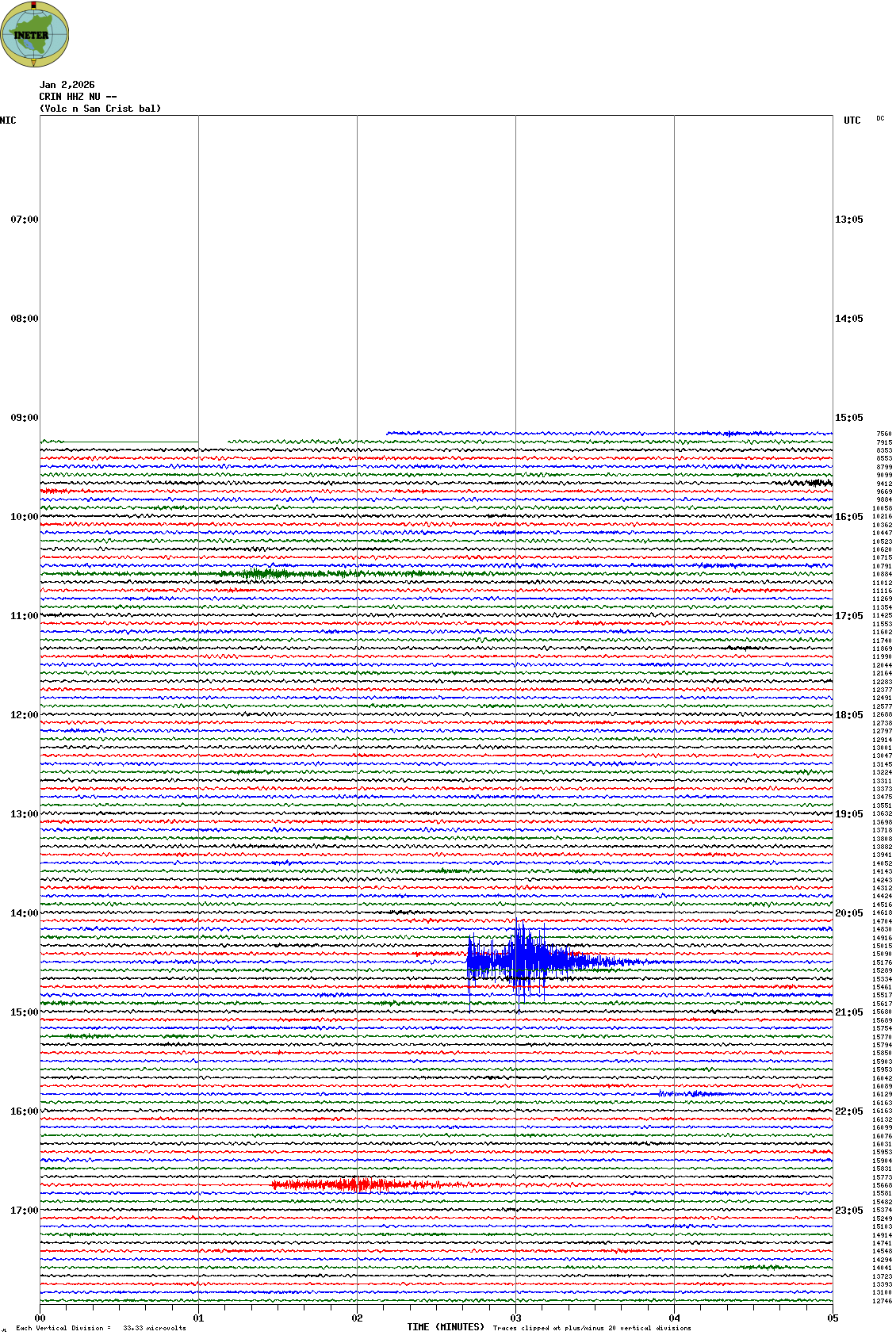896x1339 pixels.
Task: Click the INETER logo
Action: 35,34
